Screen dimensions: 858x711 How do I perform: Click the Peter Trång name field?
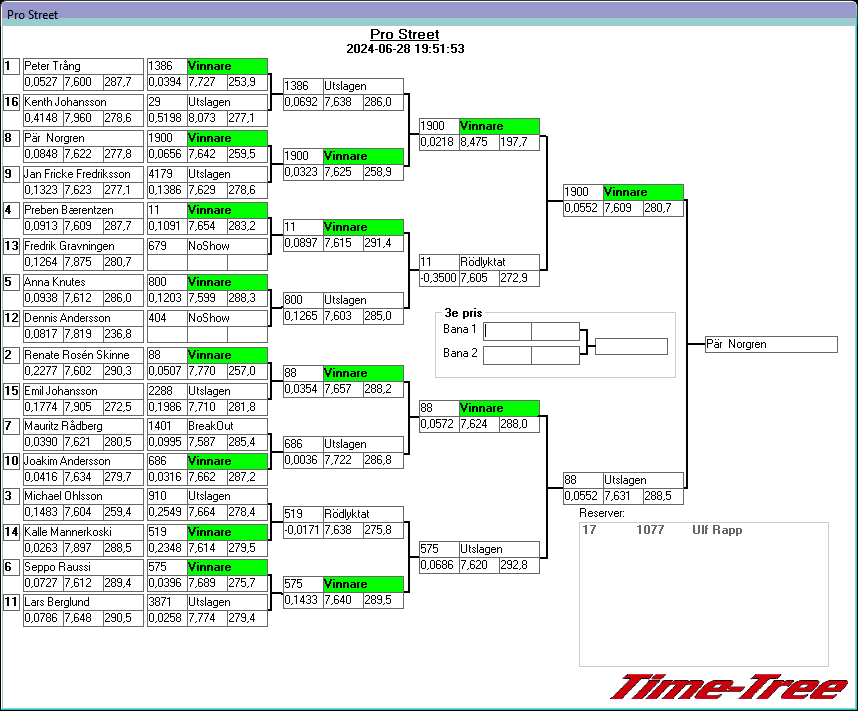tap(83, 66)
